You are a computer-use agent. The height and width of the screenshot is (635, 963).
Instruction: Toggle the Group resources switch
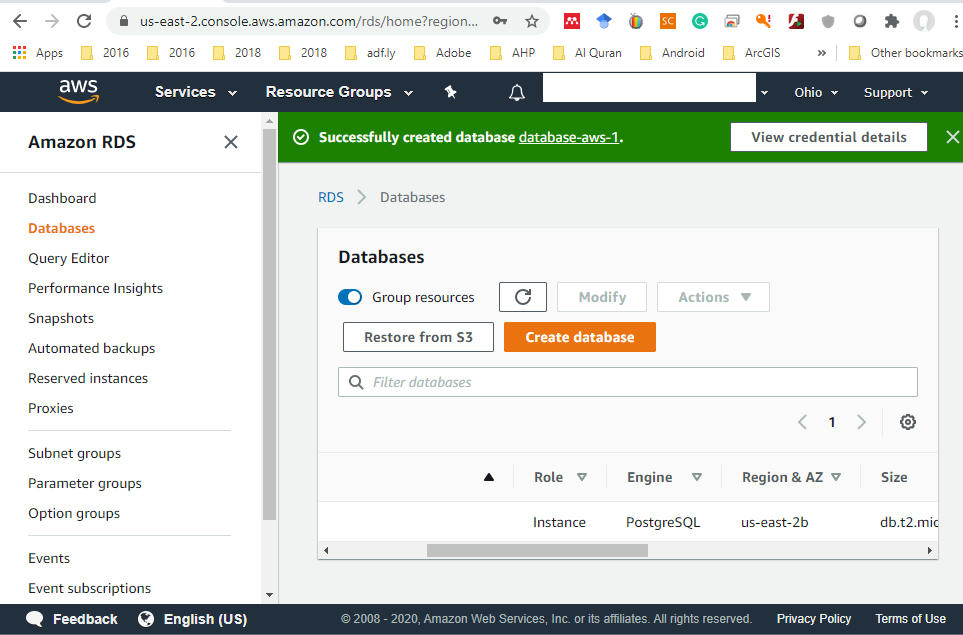(350, 297)
